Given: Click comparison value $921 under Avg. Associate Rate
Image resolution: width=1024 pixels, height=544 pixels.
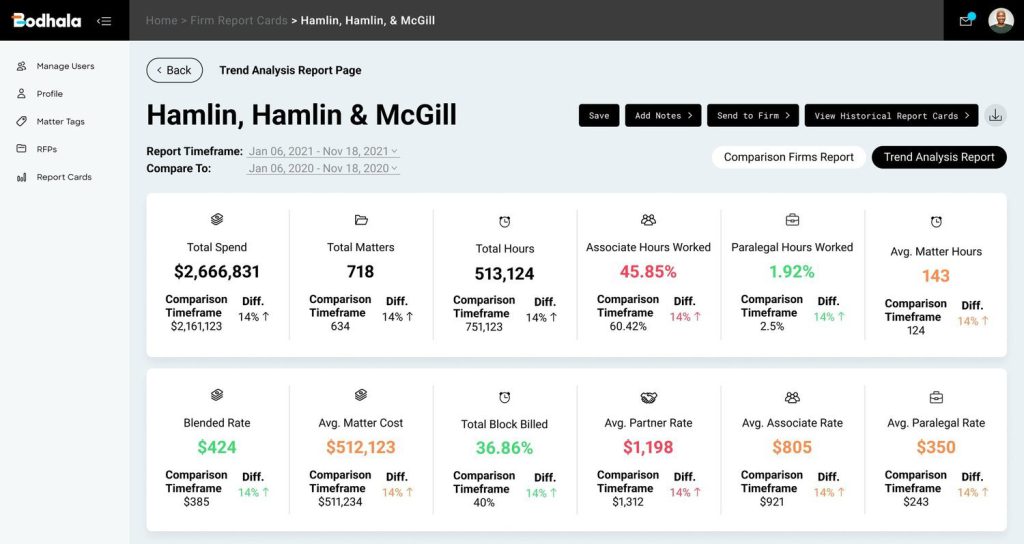Looking at the screenshot, I should pyautogui.click(x=771, y=502).
